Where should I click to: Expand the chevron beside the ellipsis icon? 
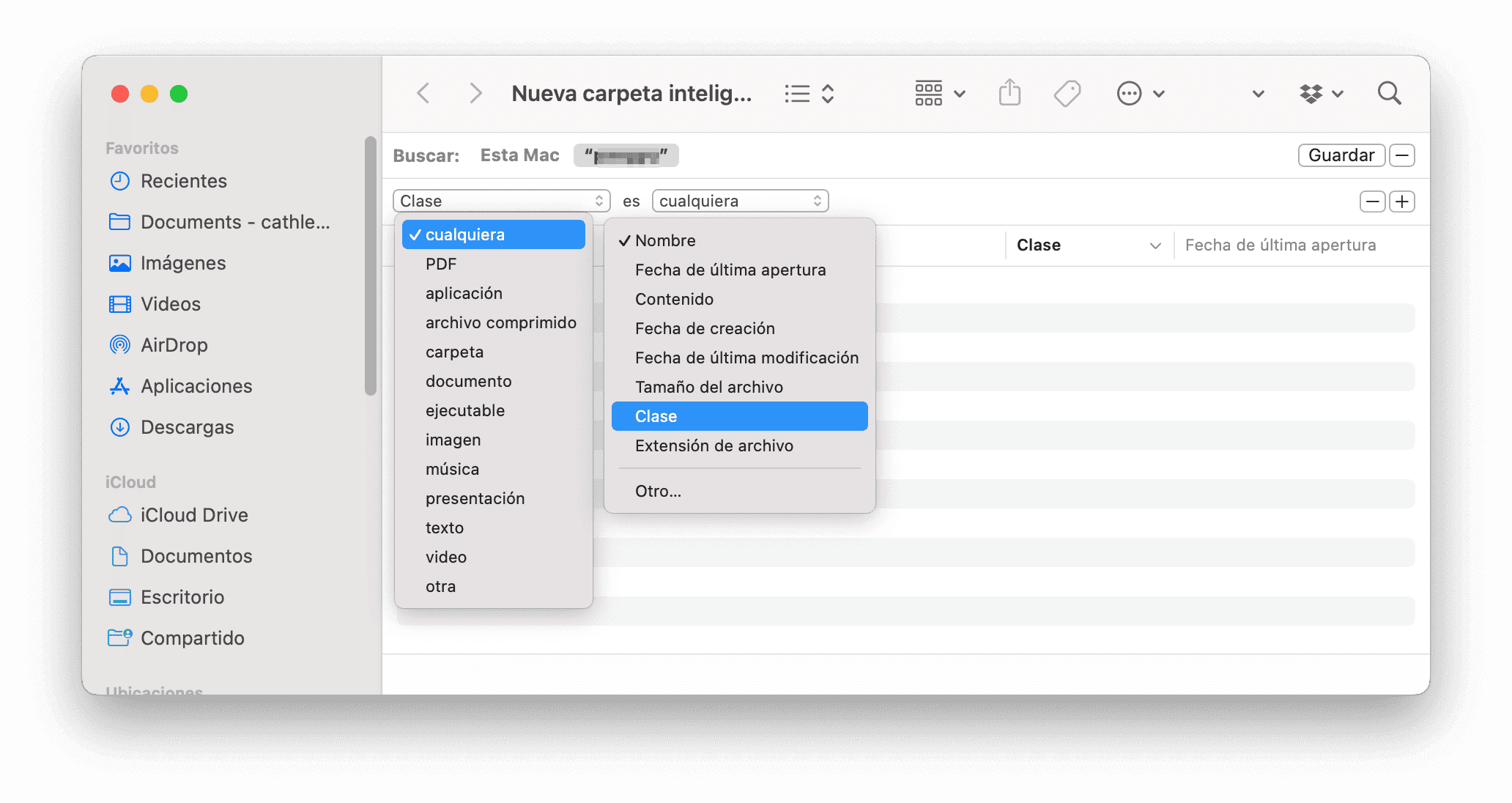[1159, 94]
